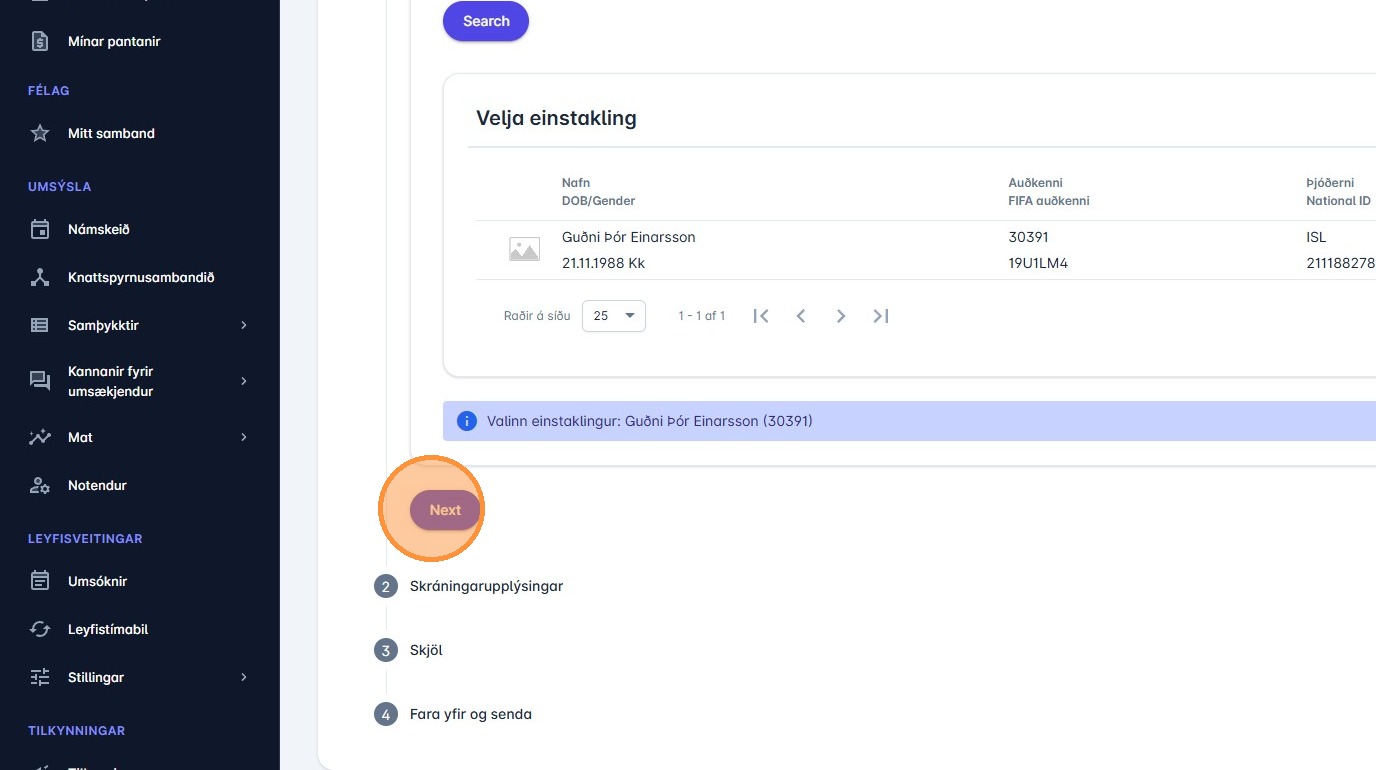
Task: Open Kannanir fyrir umsækjendur menu item
Action: point(110,381)
